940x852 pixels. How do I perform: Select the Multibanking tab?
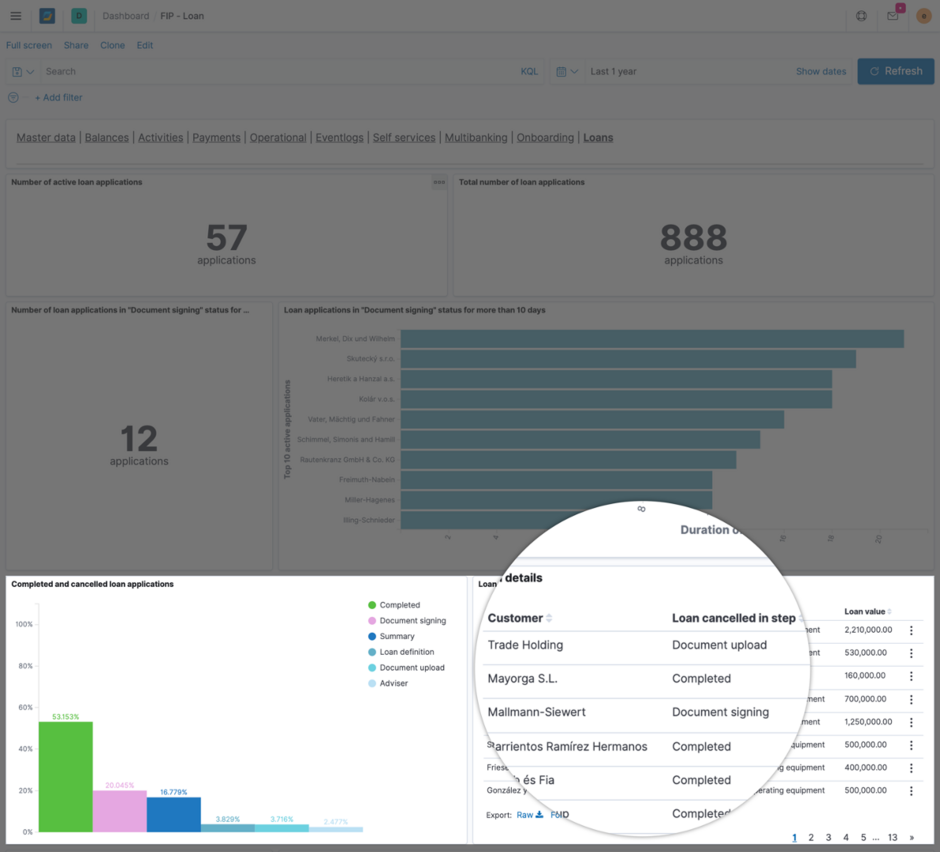tap(476, 137)
